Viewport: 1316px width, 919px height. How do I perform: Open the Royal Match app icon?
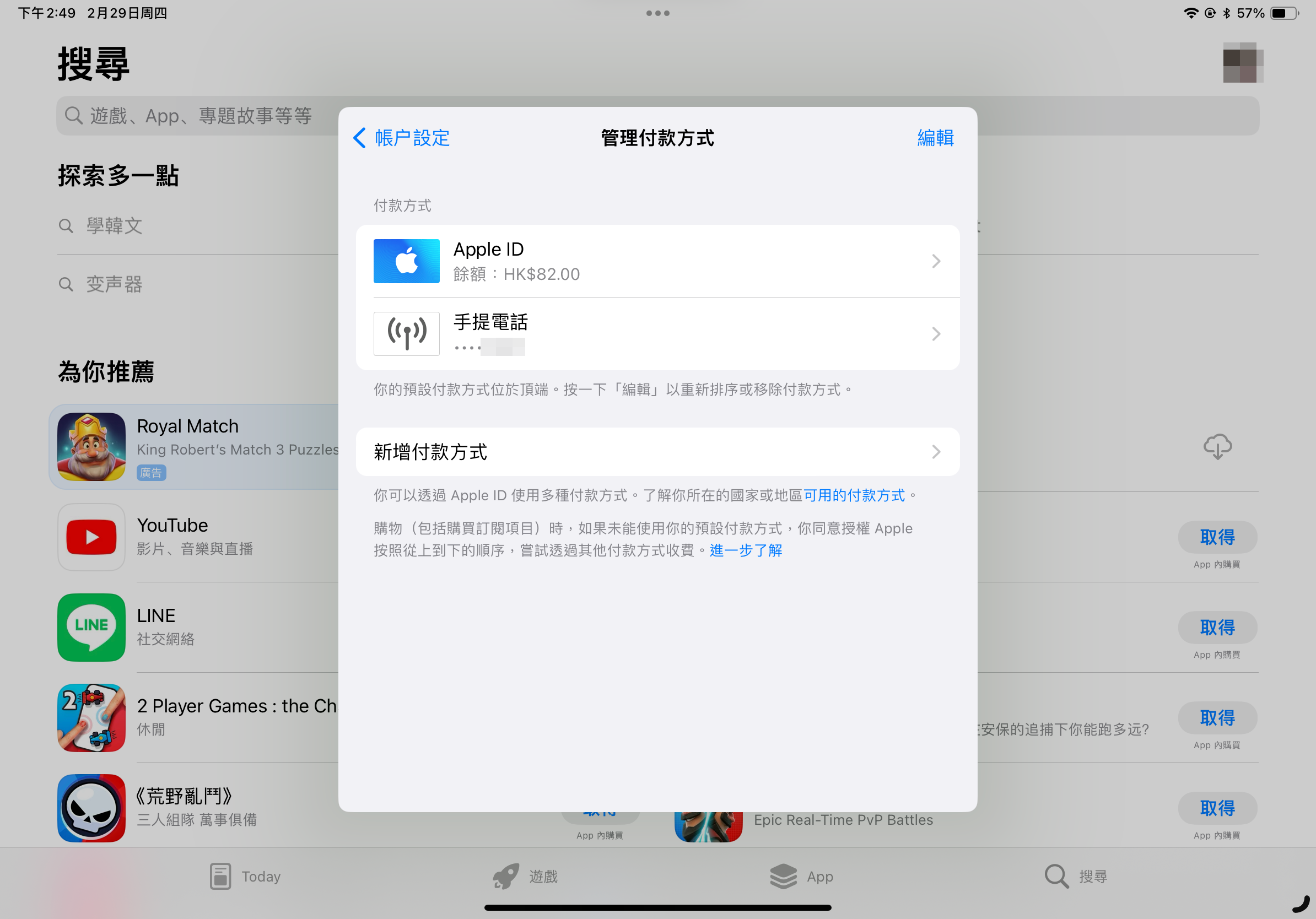coord(90,447)
